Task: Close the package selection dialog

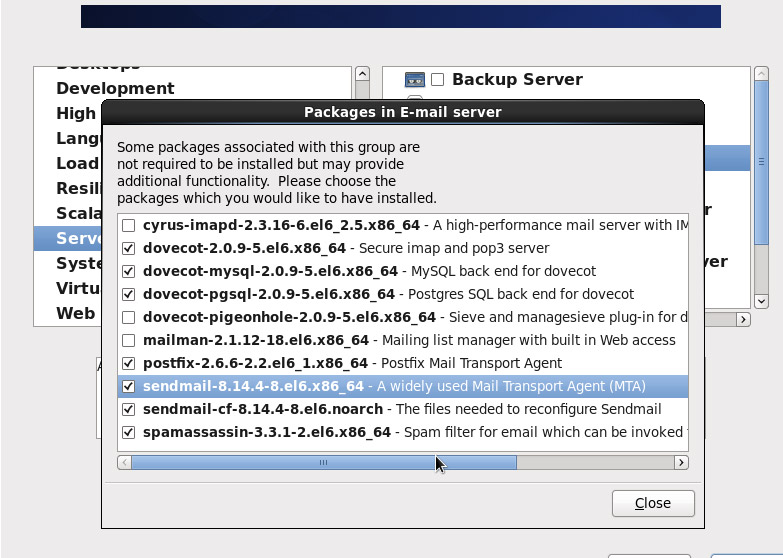Action: click(x=653, y=503)
